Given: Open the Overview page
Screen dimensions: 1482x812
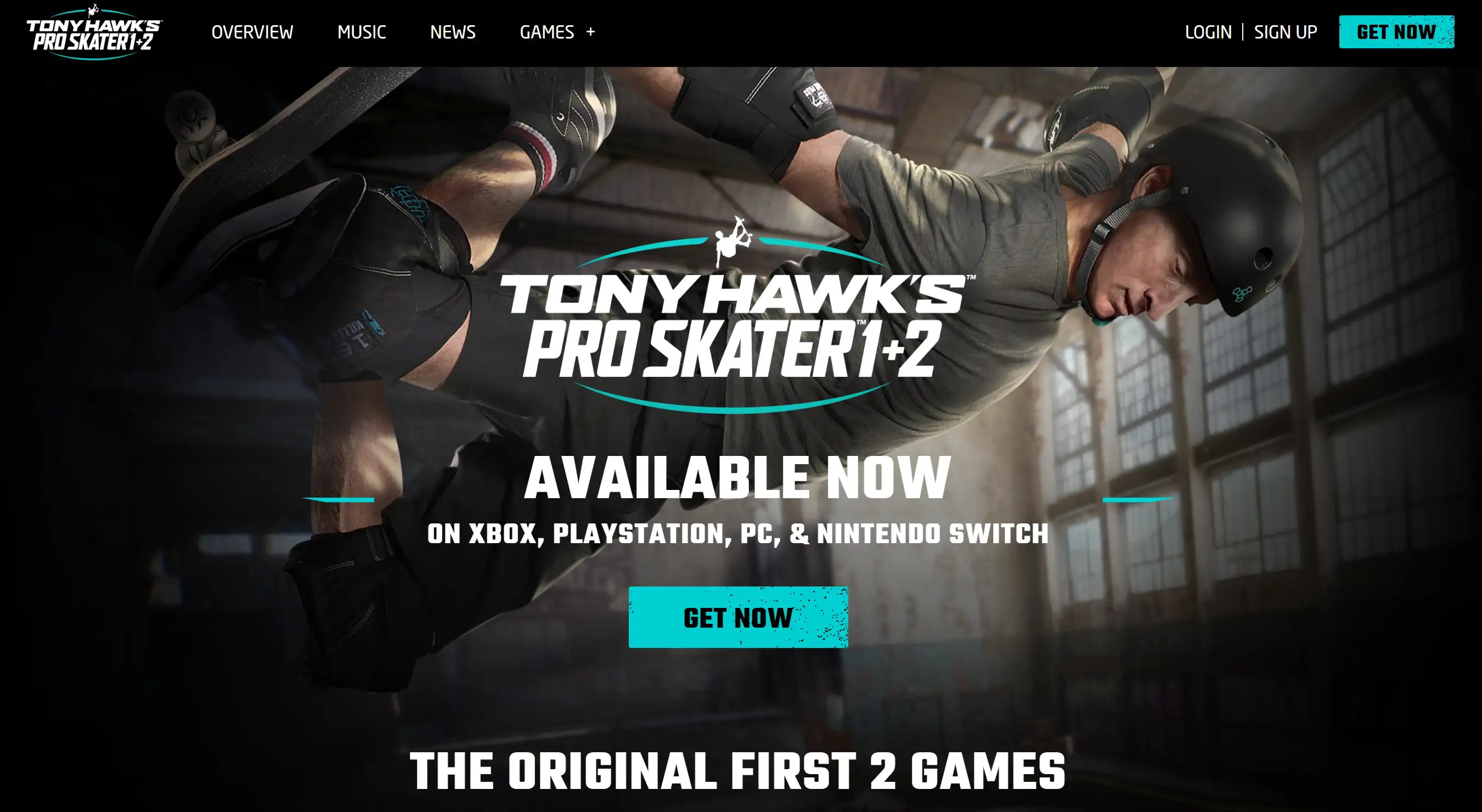Looking at the screenshot, I should tap(252, 32).
